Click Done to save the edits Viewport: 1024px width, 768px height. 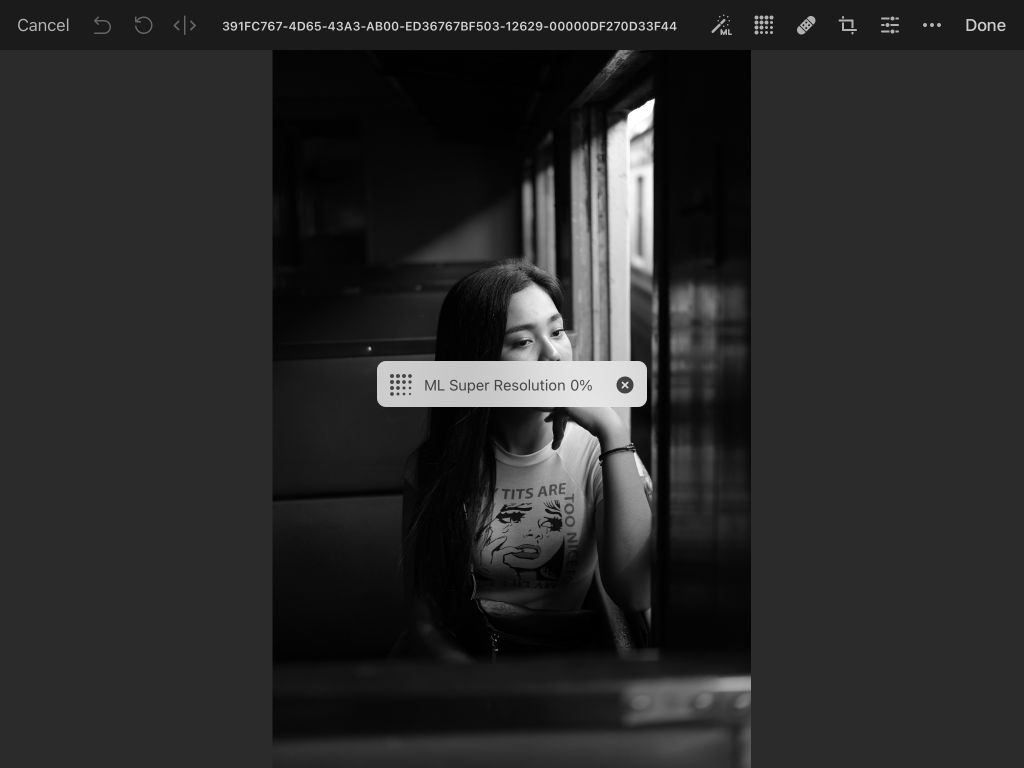coord(985,25)
